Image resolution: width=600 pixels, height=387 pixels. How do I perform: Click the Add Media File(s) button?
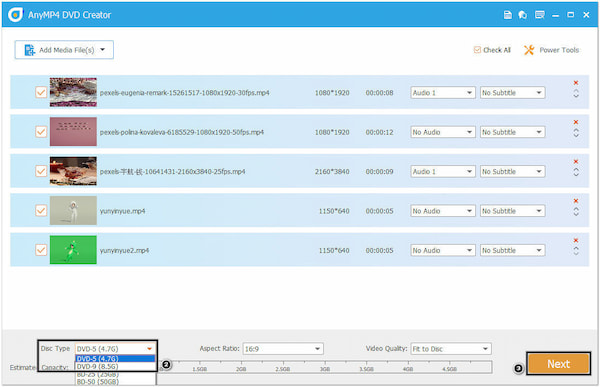[x=64, y=50]
